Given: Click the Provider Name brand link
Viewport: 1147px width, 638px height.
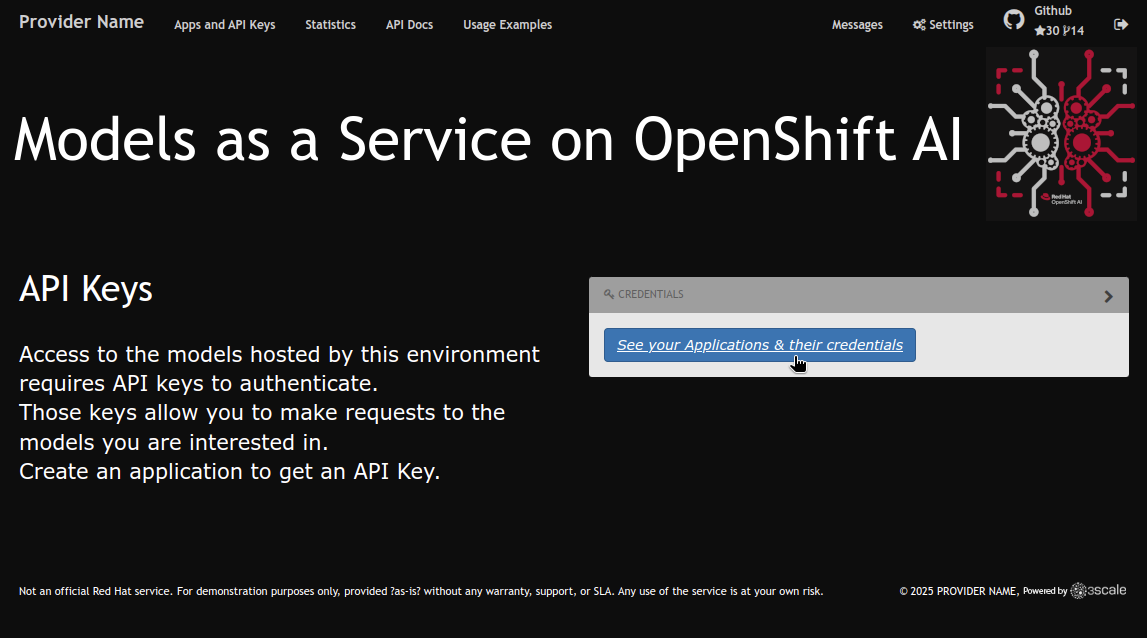Looking at the screenshot, I should pos(81,22).
